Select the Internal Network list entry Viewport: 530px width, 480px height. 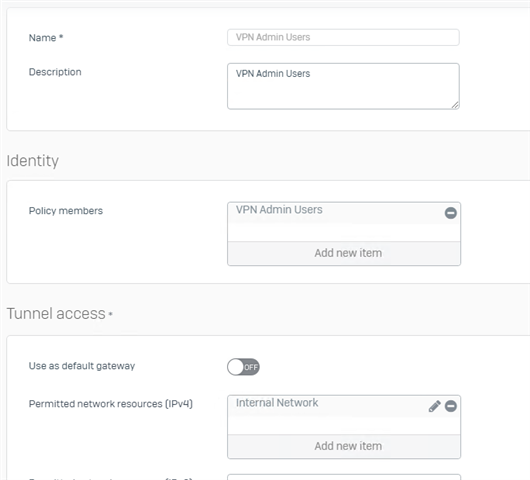click(x=328, y=405)
